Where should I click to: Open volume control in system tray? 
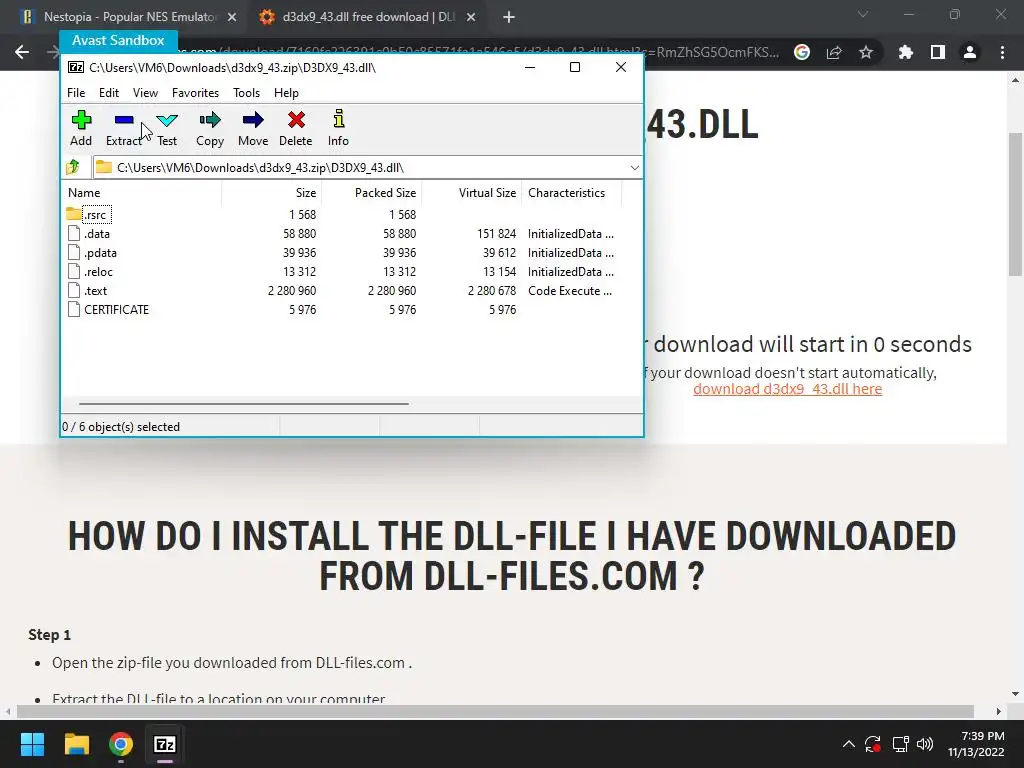click(x=925, y=744)
